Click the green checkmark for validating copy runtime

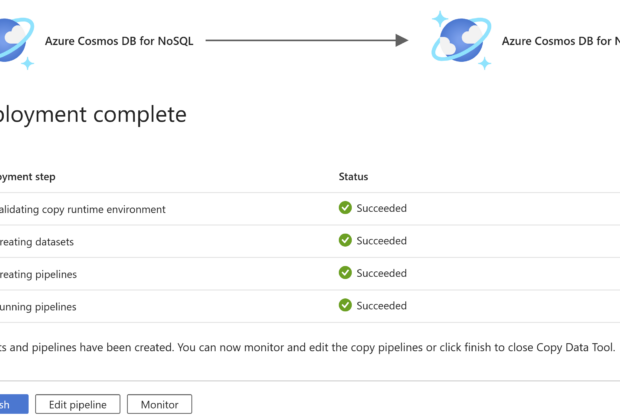345,208
